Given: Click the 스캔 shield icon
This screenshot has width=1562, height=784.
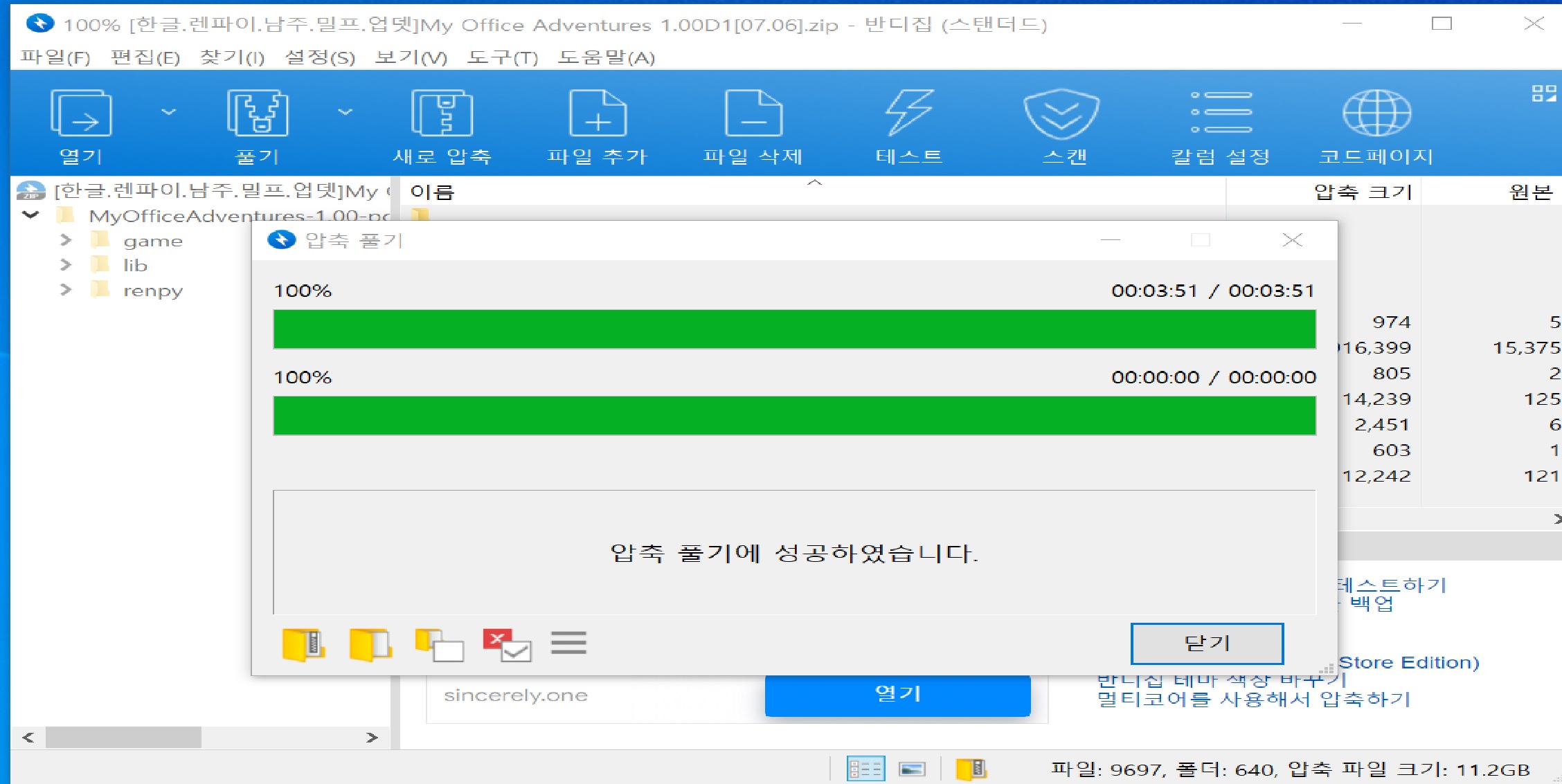Looking at the screenshot, I should [1061, 114].
